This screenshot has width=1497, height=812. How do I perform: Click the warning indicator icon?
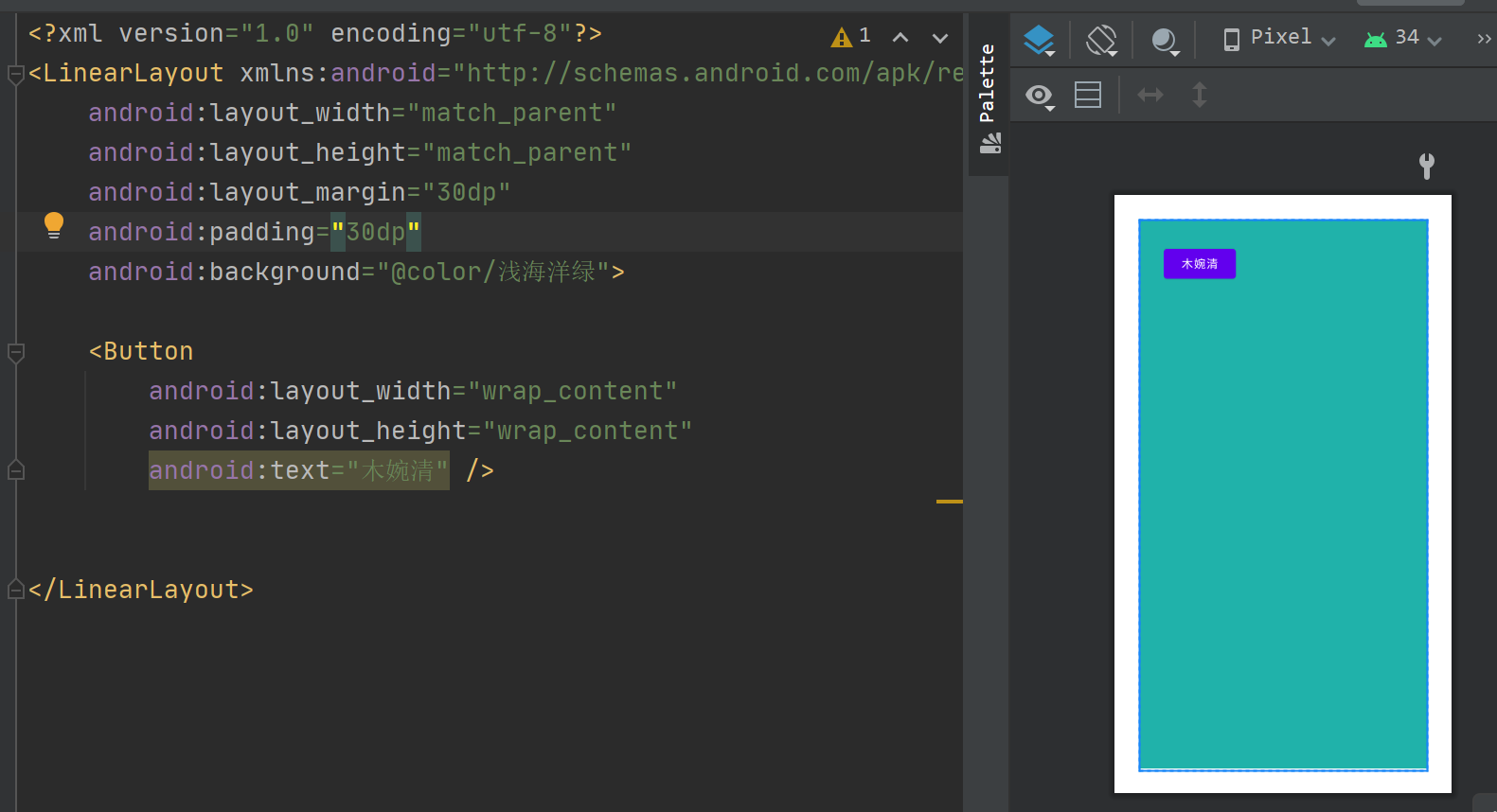[x=842, y=37]
